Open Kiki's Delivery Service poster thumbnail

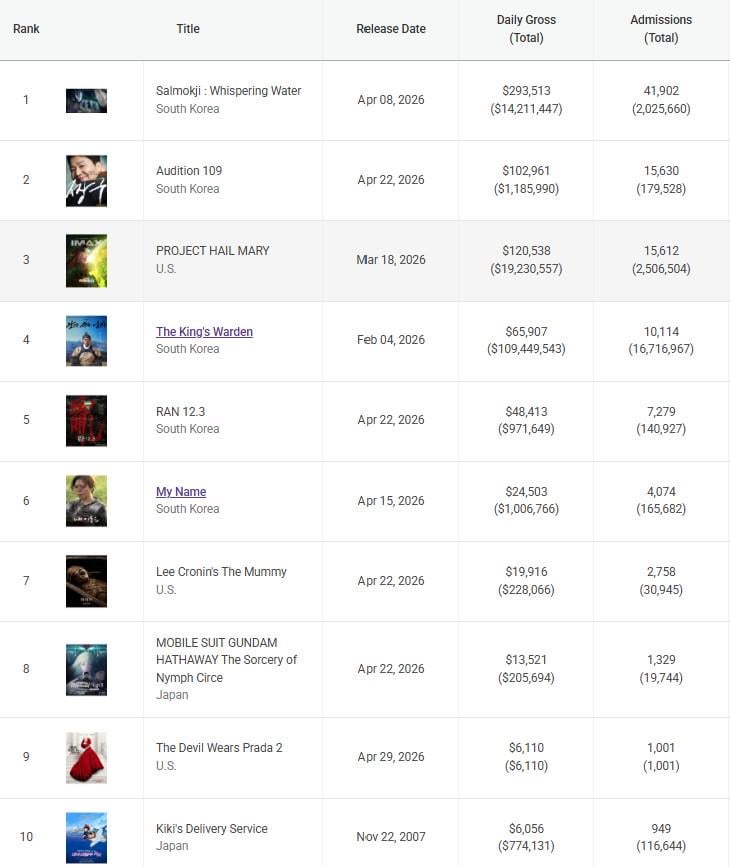click(86, 837)
